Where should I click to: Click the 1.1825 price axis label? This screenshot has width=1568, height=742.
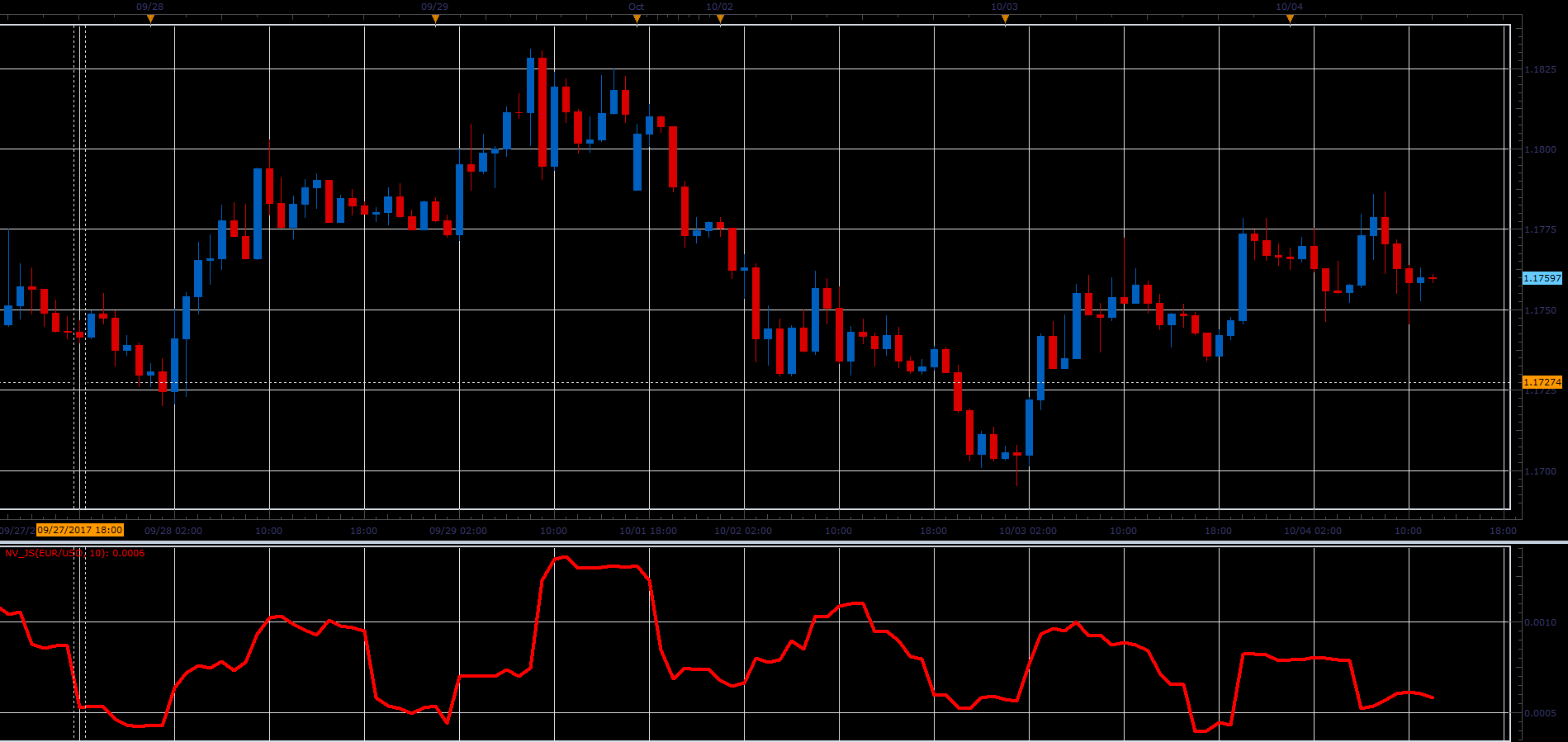coord(1540,70)
